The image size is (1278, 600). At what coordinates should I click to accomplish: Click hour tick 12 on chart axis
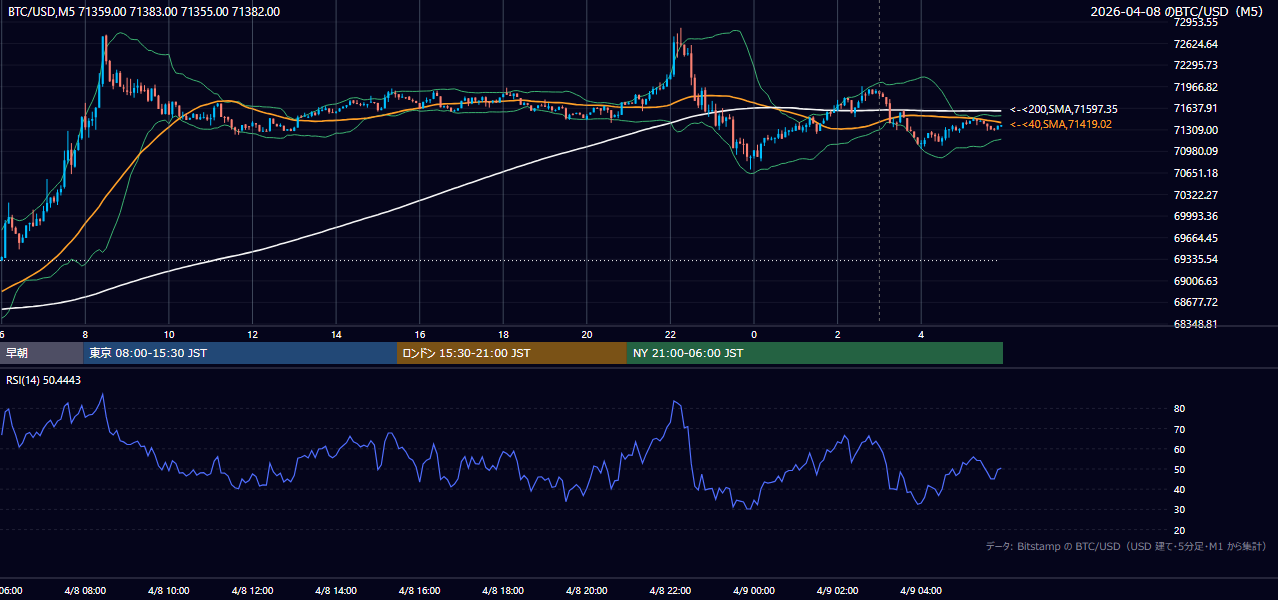pyautogui.click(x=253, y=334)
